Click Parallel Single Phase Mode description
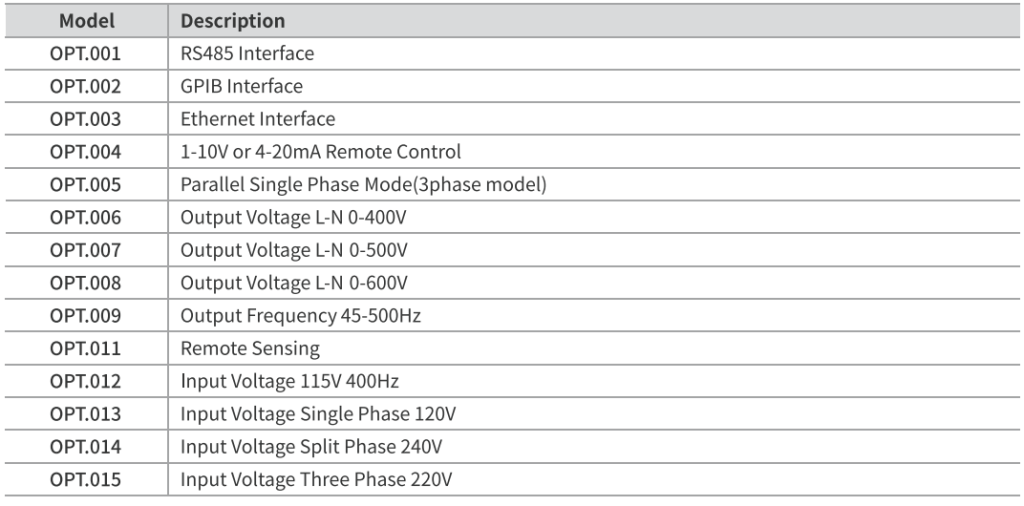The width and height of the screenshot is (1024, 506). tap(363, 185)
